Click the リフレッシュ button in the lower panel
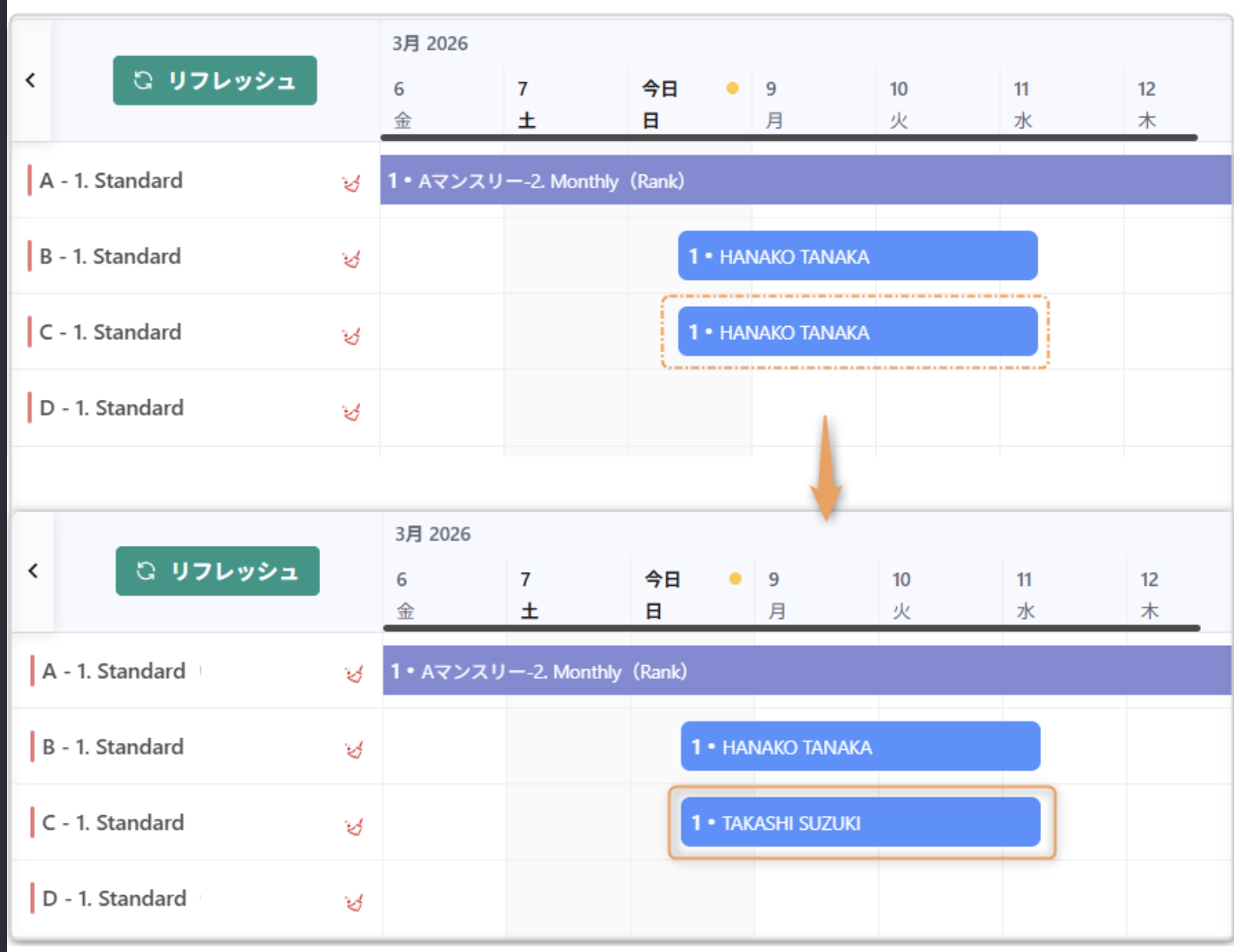Screen dimensions: 1234x952 (218, 571)
